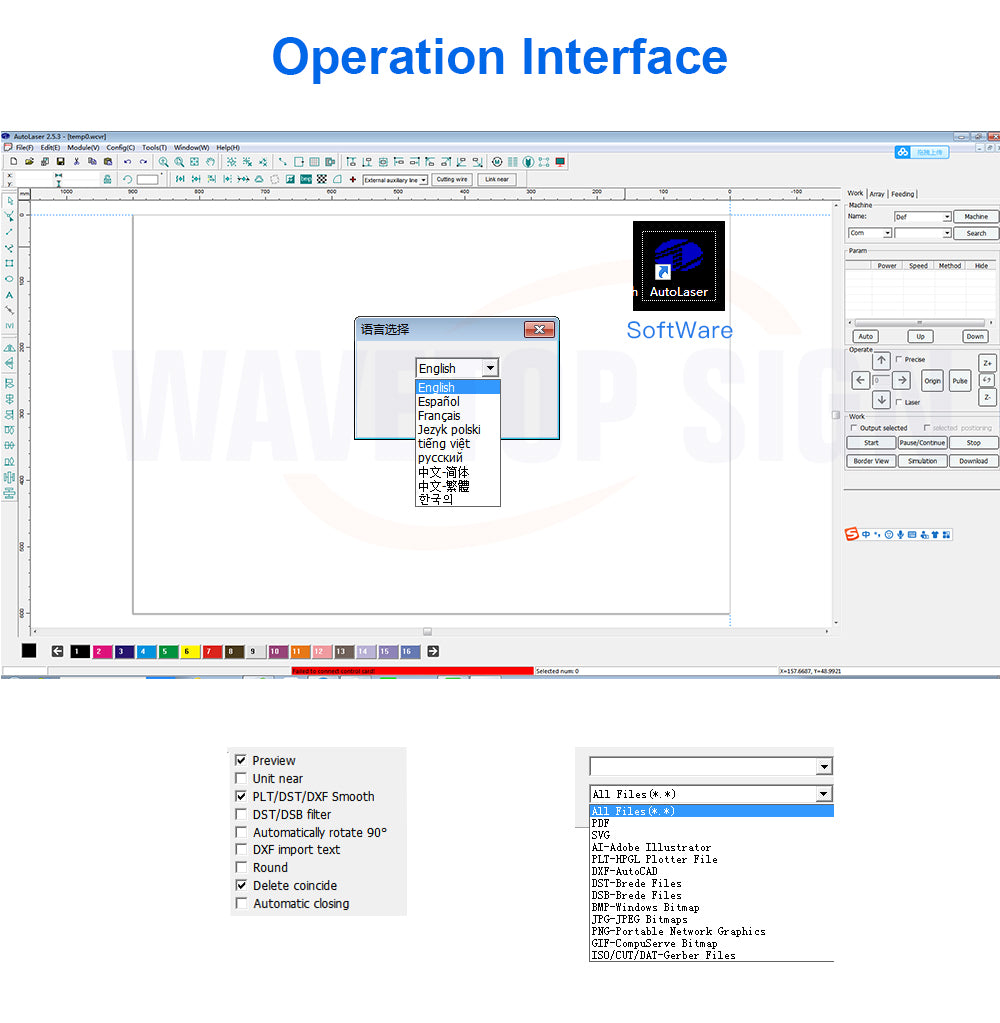Image resolution: width=1000 pixels, height=1023 pixels.
Task: Select the arrow pointer tool
Action: coord(9,201)
